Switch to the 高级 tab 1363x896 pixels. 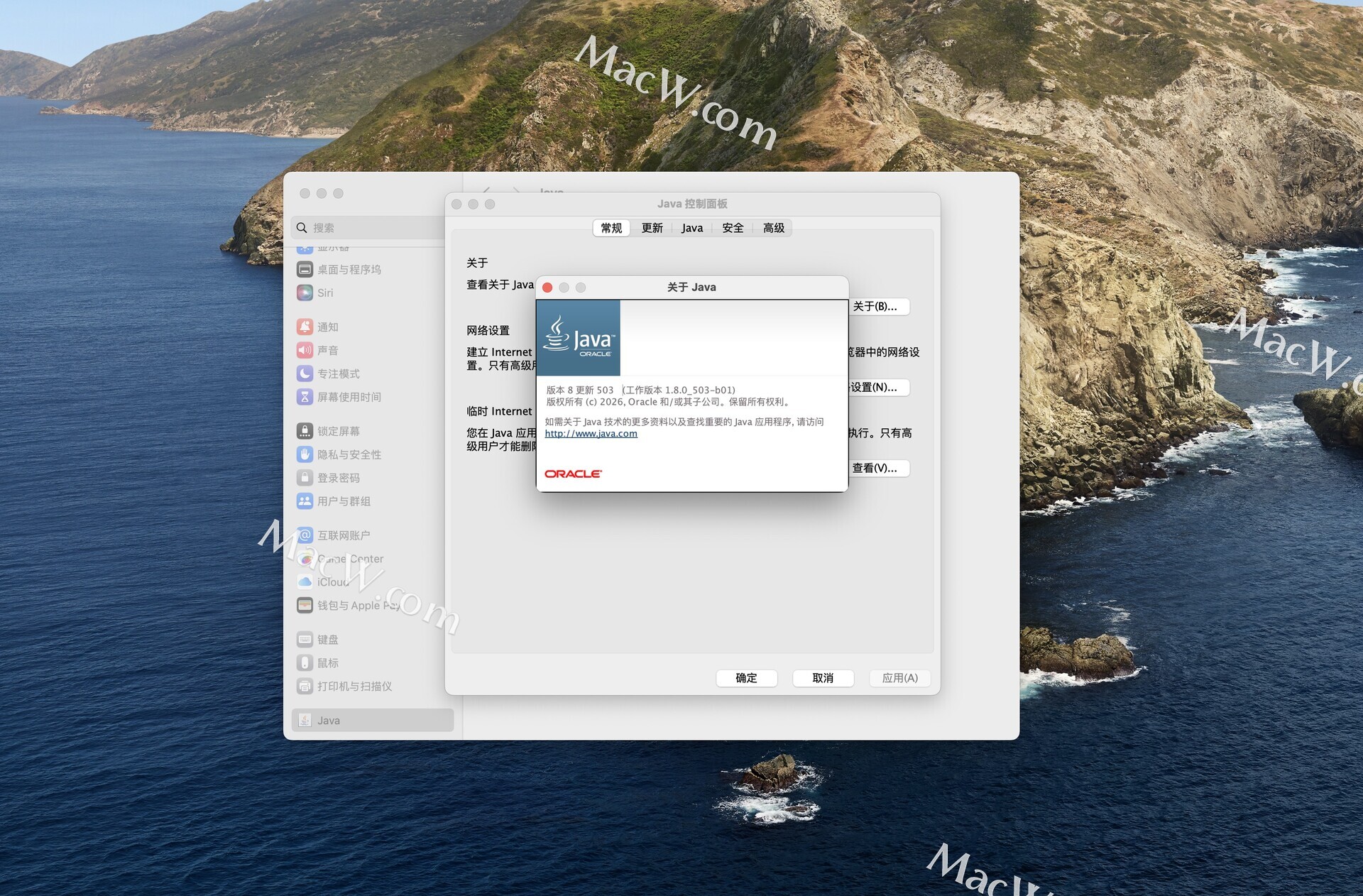tap(774, 228)
